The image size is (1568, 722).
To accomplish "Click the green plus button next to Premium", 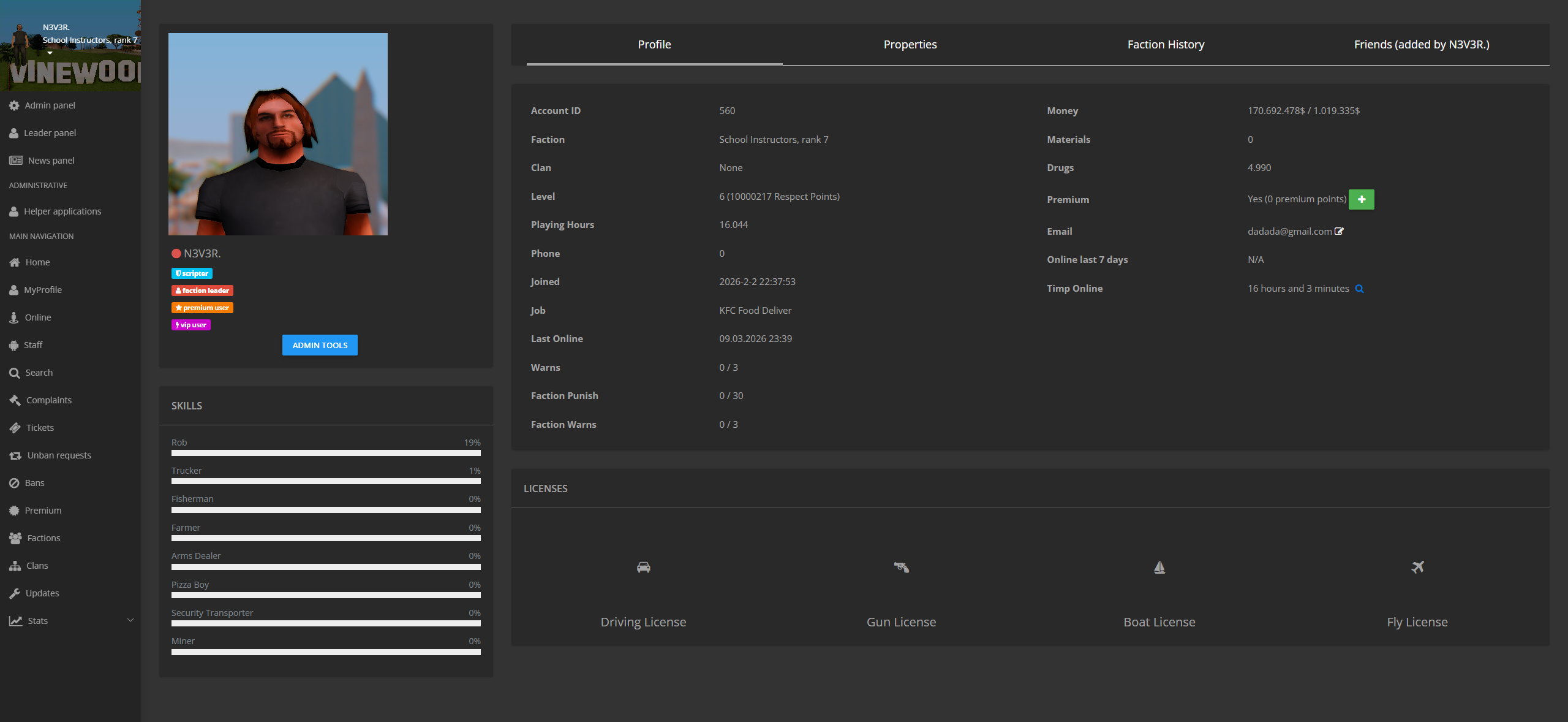I will [1361, 199].
